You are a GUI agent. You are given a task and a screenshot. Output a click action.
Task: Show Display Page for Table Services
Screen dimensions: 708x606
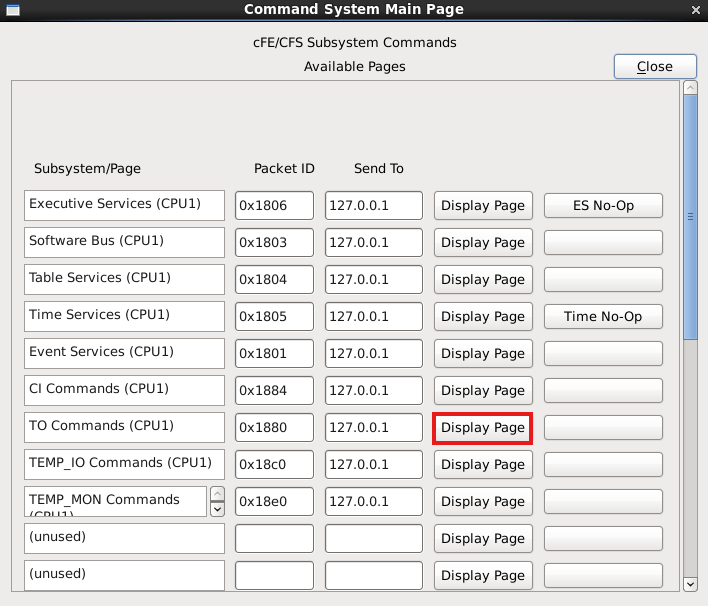[x=482, y=279]
